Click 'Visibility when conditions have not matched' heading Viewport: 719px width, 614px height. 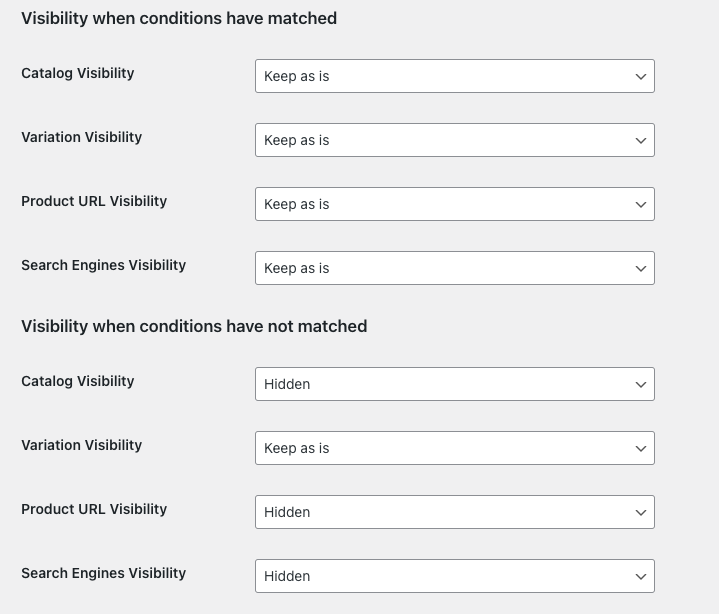click(194, 326)
